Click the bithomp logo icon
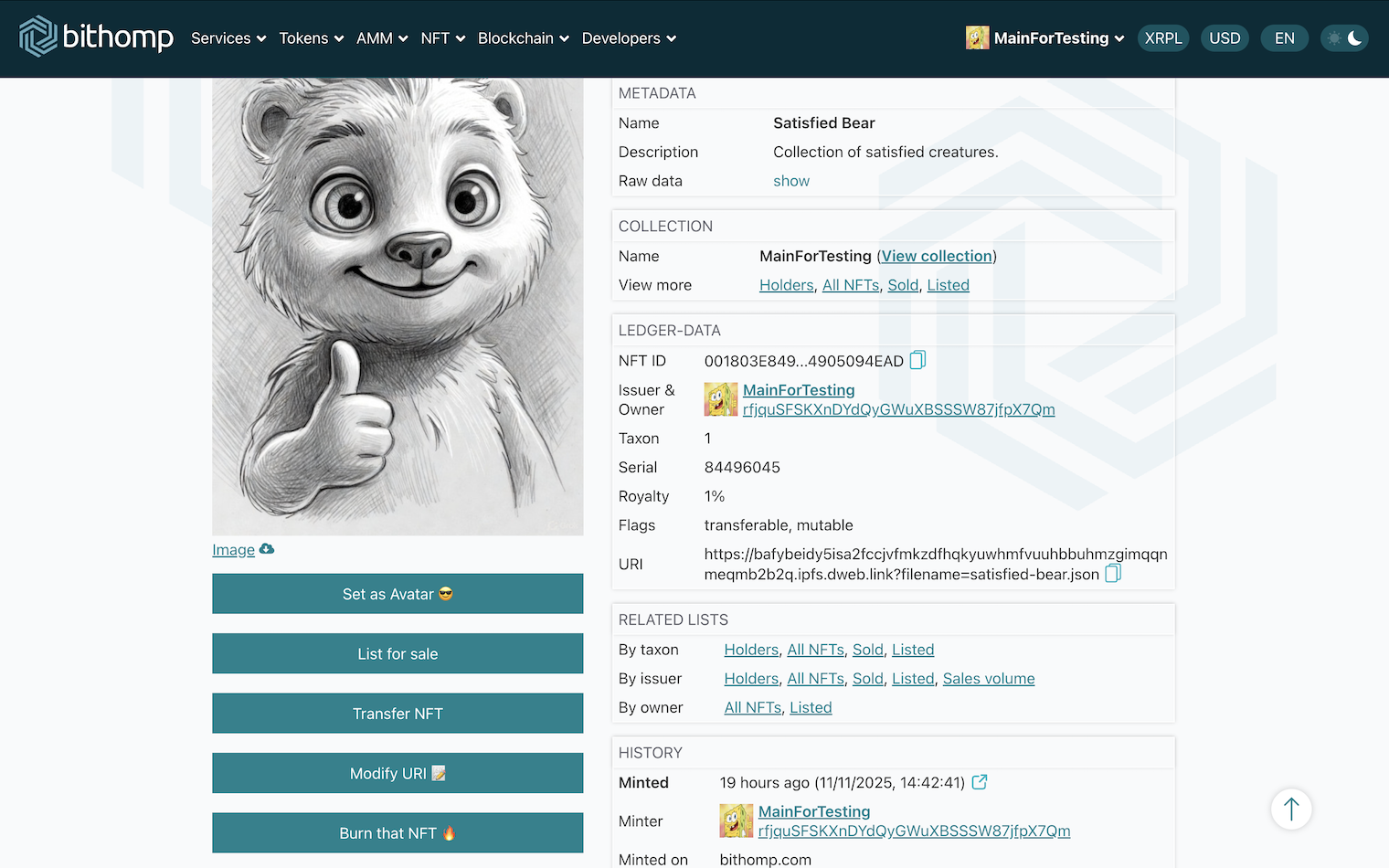Screen dimensions: 1389x868 tap(38, 37)
